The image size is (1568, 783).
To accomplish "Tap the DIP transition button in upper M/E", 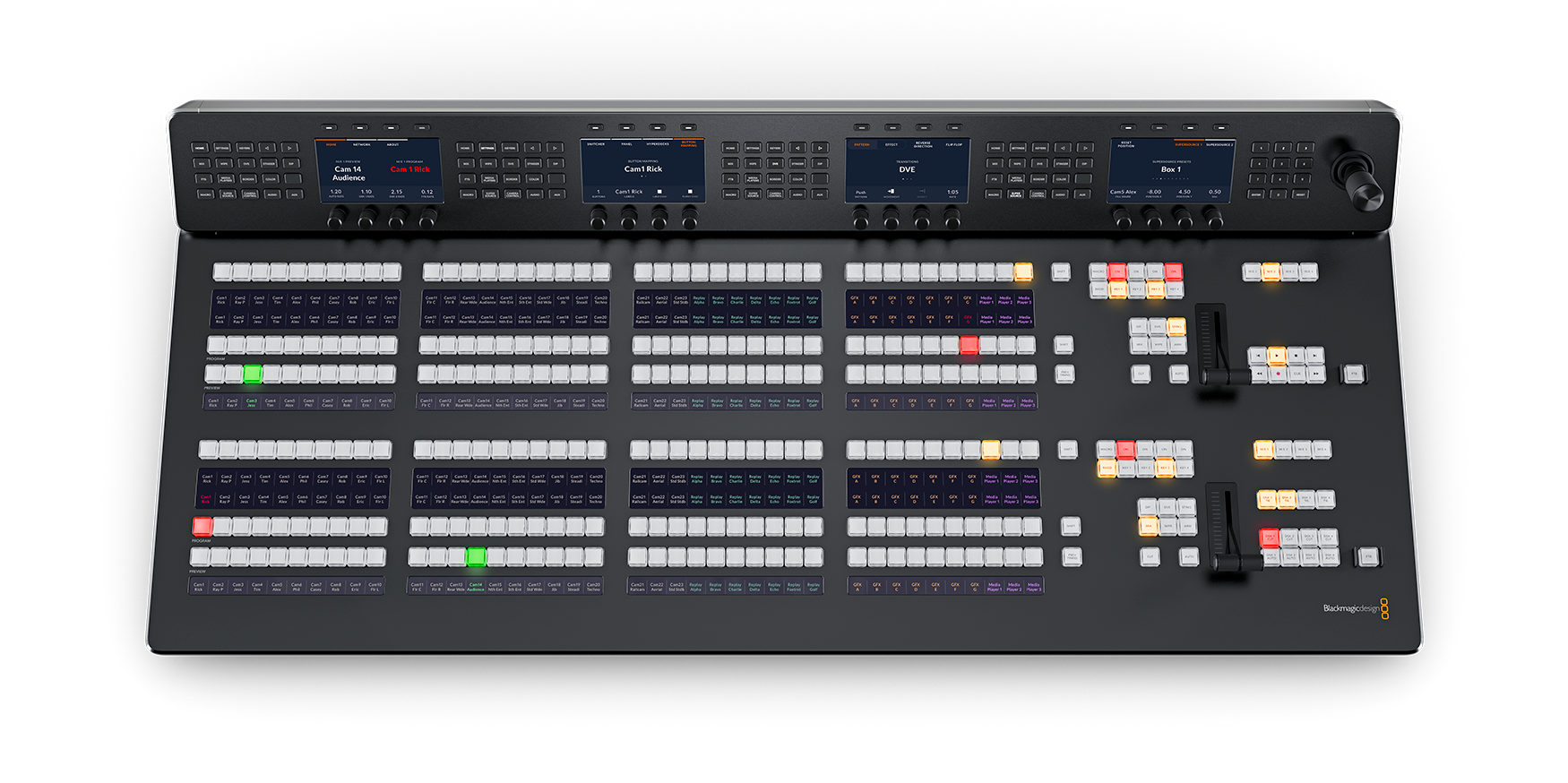I will [x=1139, y=327].
